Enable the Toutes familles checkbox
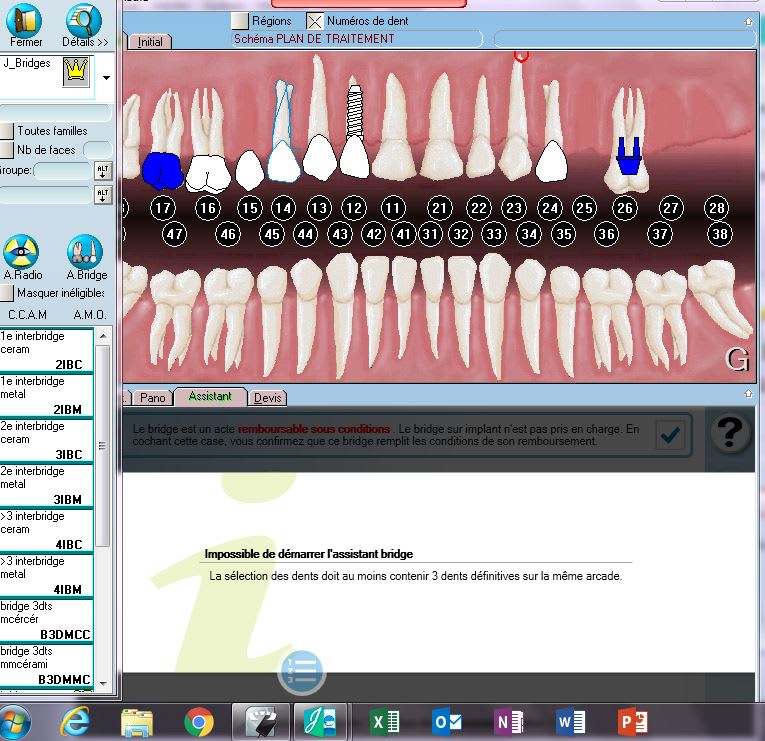The width and height of the screenshot is (765, 741). 7,131
